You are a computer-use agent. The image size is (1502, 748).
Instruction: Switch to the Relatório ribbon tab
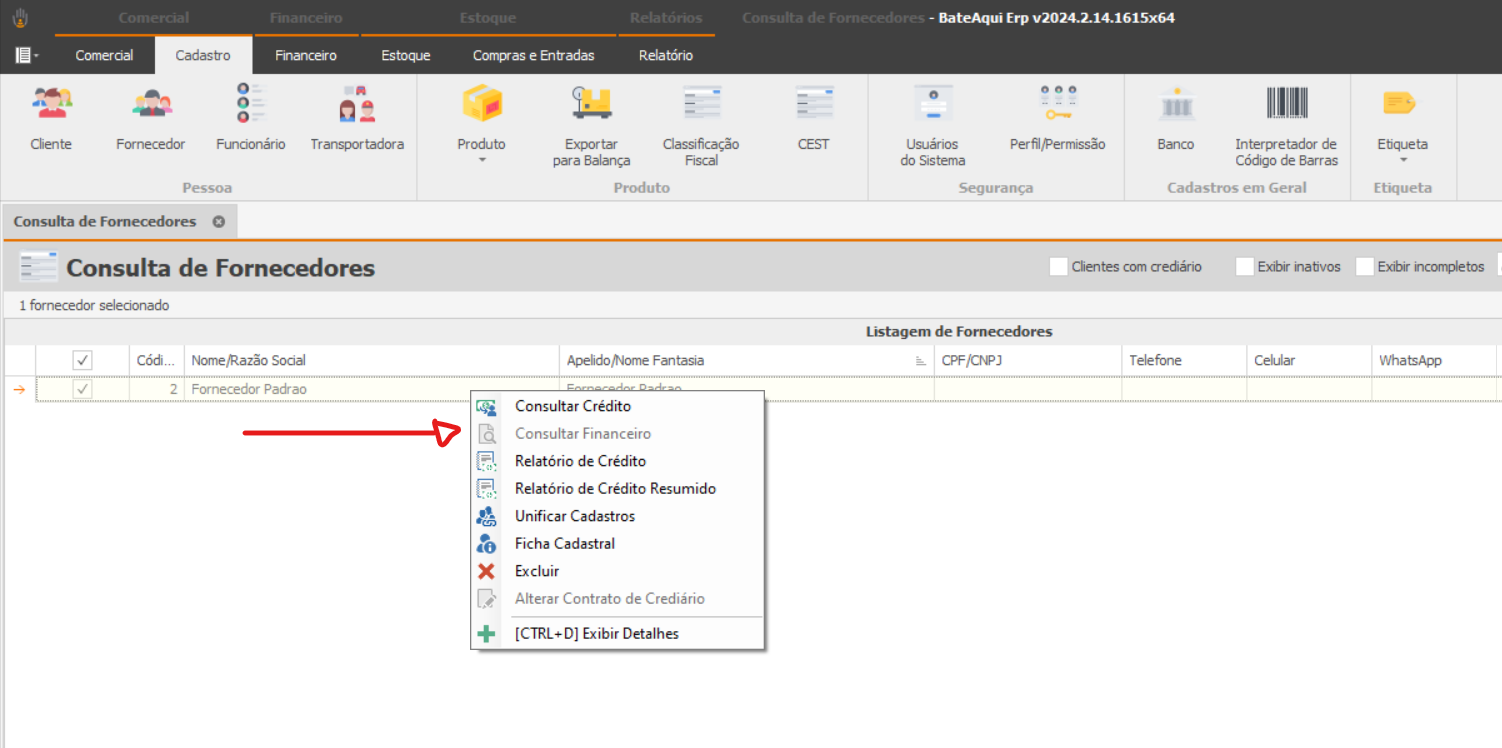(x=666, y=56)
